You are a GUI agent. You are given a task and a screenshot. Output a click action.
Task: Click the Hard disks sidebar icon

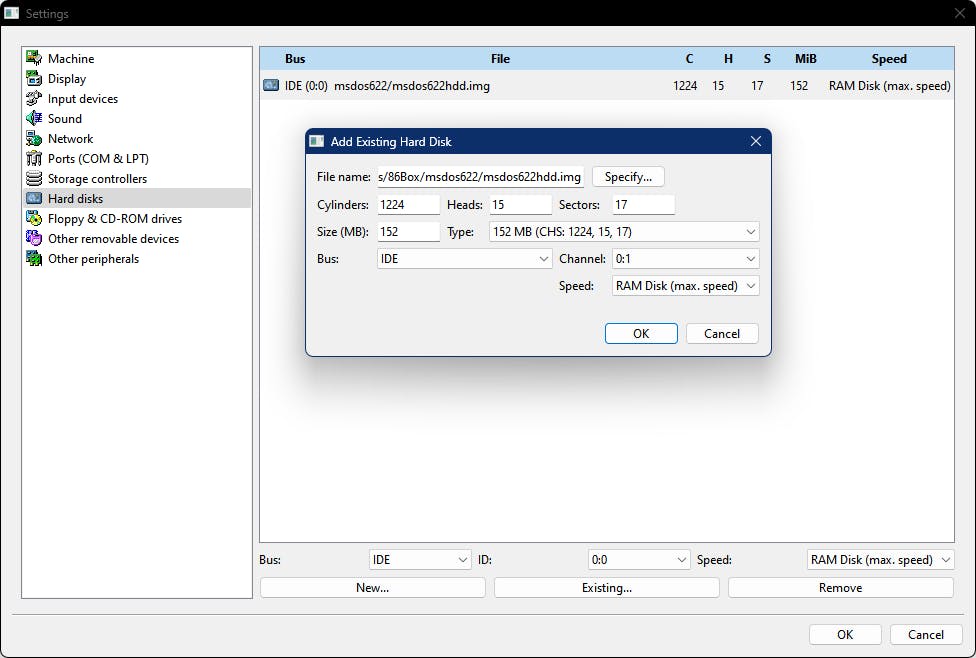[34, 198]
